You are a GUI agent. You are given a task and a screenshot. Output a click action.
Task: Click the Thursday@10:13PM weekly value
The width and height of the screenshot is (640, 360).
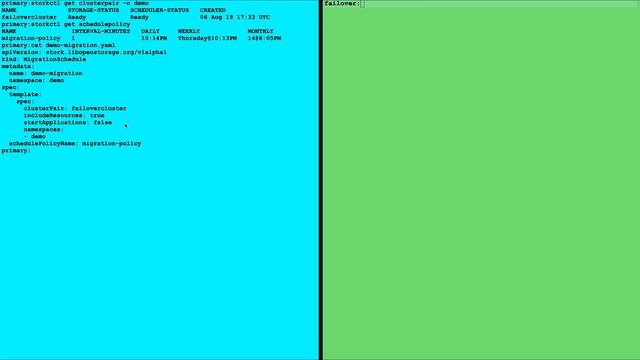pyautogui.click(x=207, y=38)
